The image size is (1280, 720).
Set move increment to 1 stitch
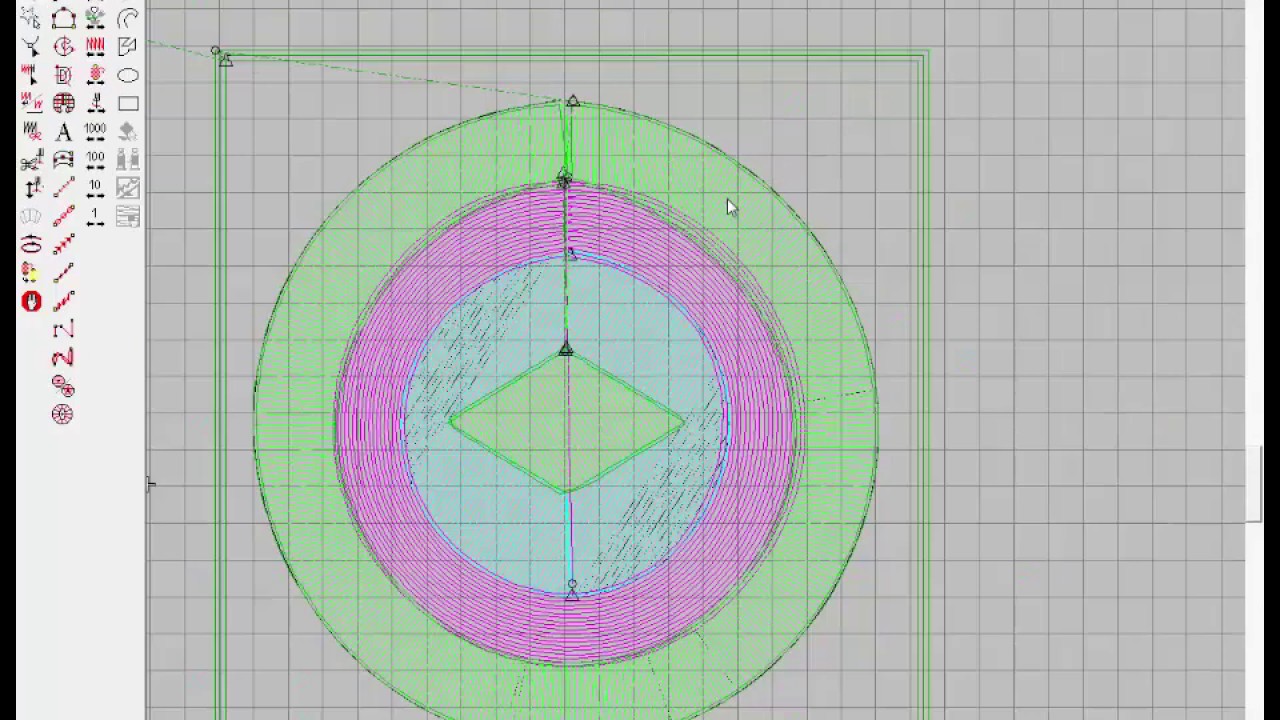(95, 216)
